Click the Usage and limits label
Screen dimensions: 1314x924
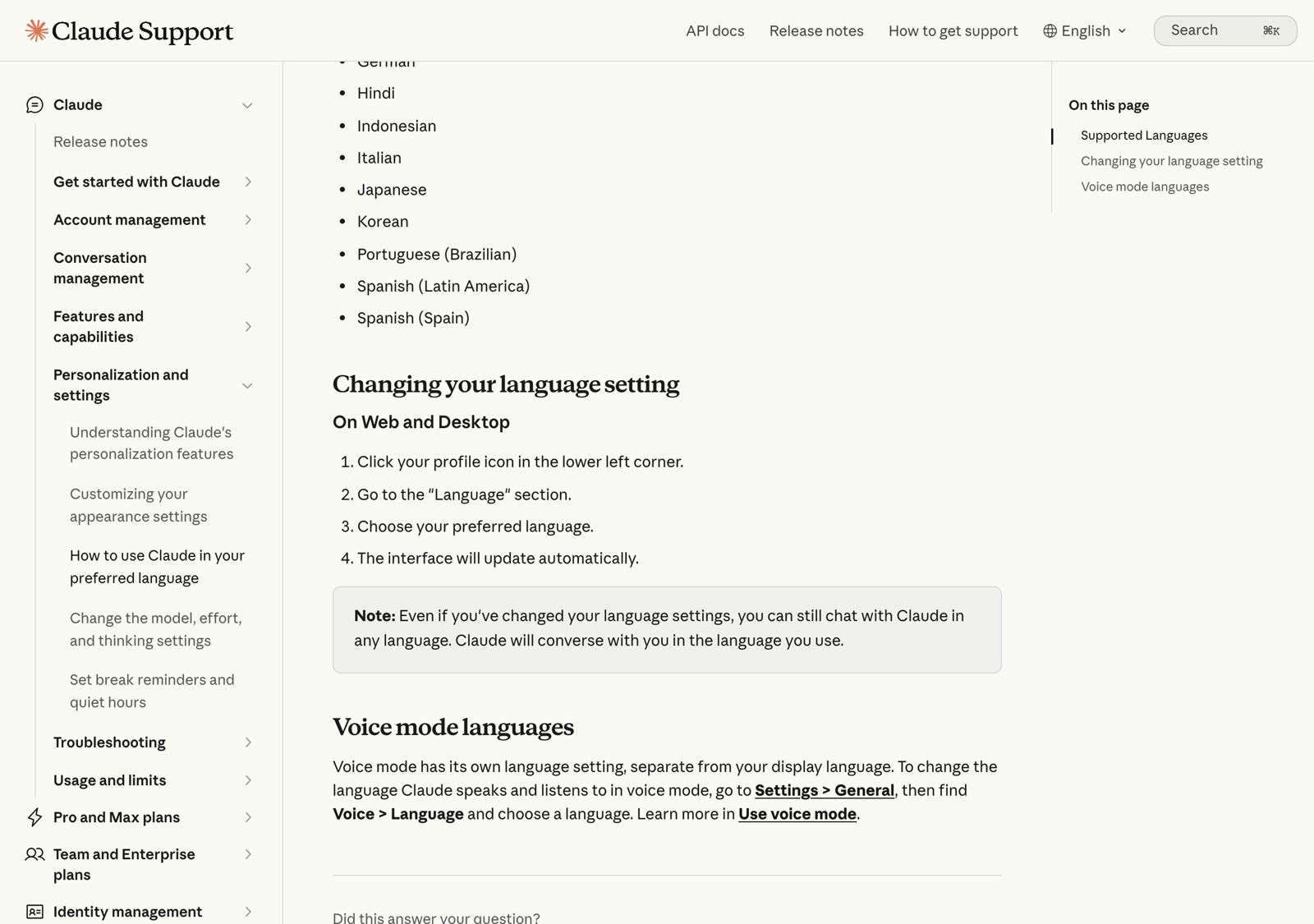click(x=109, y=780)
